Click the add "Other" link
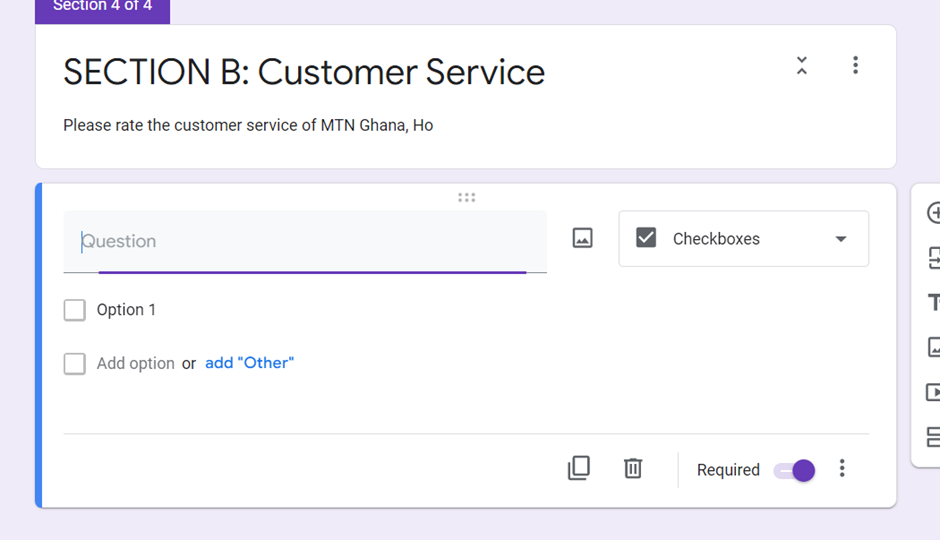 point(249,363)
